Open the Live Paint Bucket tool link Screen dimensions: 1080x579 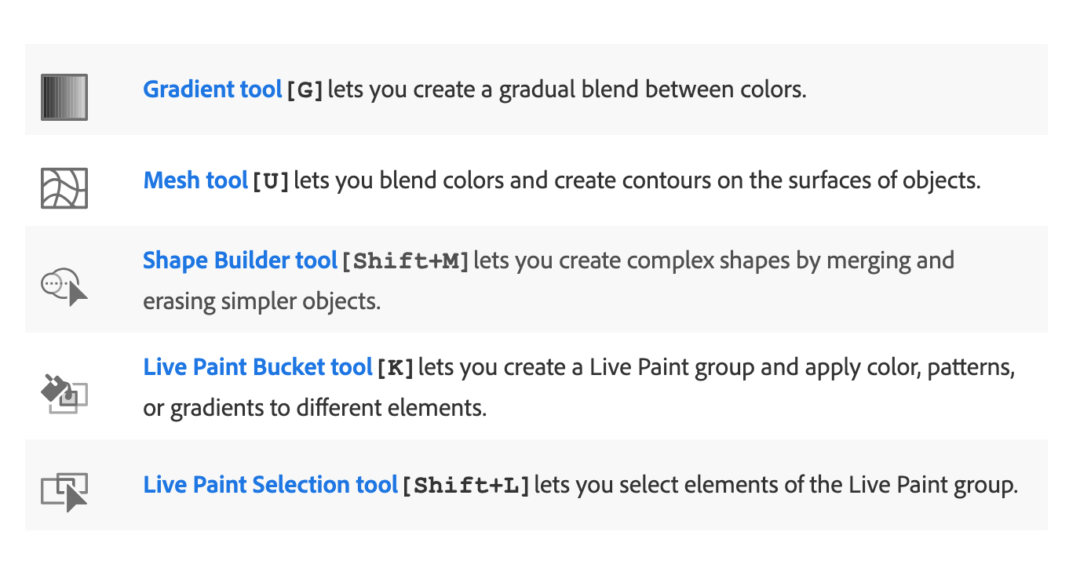tap(258, 367)
